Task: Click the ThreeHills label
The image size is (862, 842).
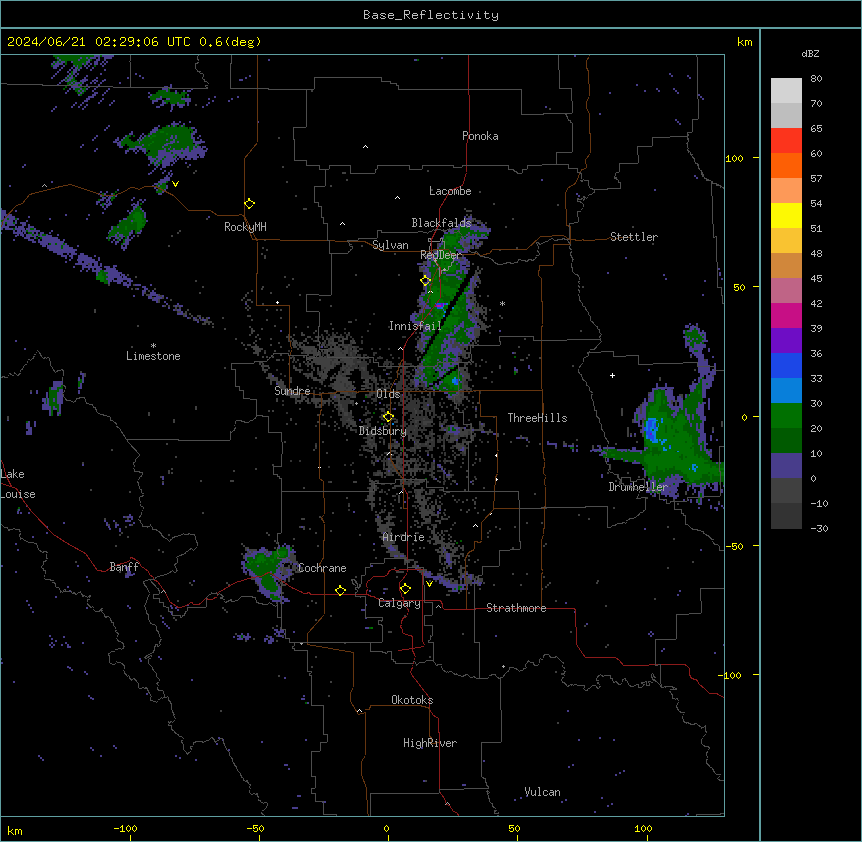Action: point(537,418)
